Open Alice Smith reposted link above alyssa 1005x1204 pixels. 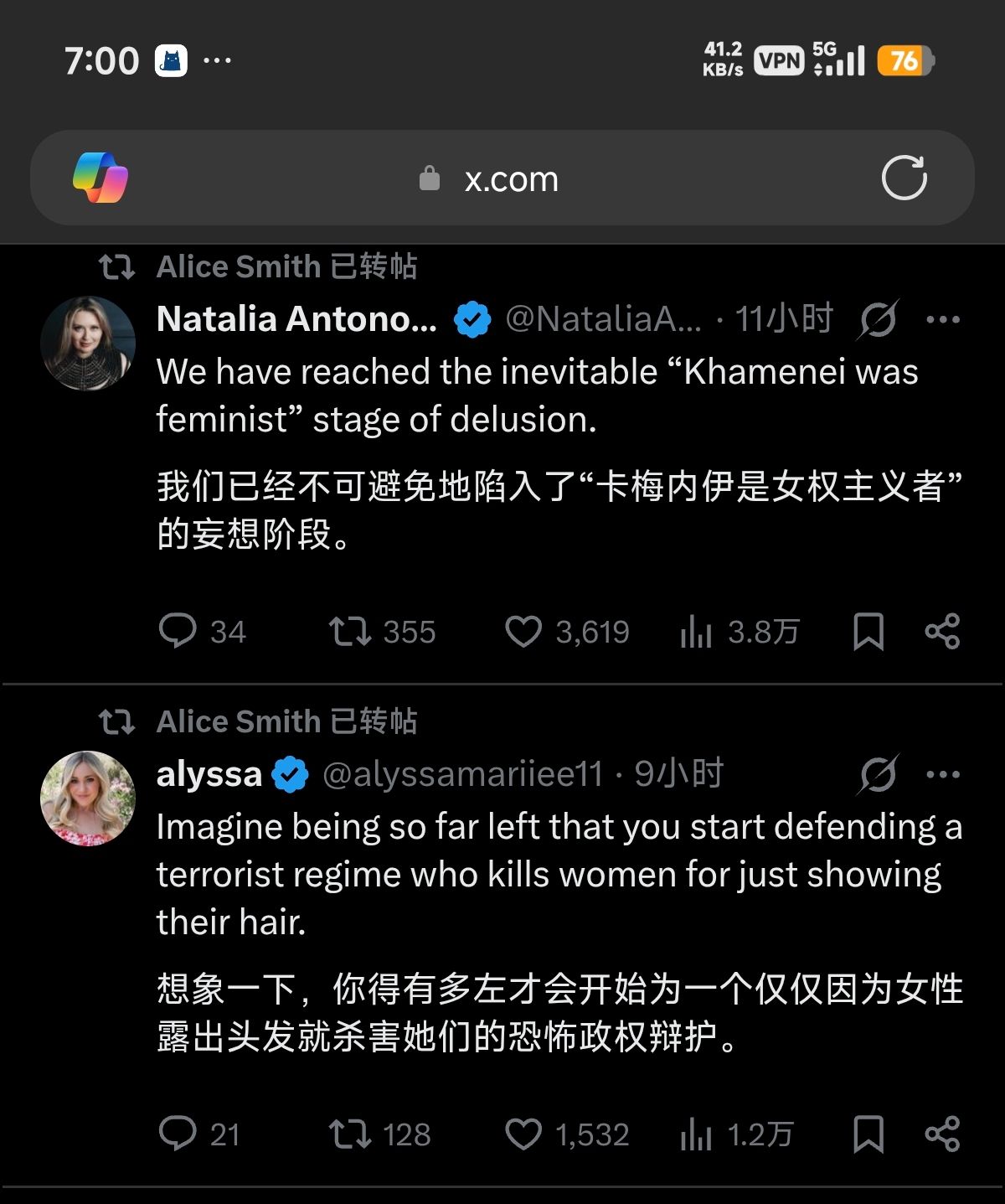(286, 721)
